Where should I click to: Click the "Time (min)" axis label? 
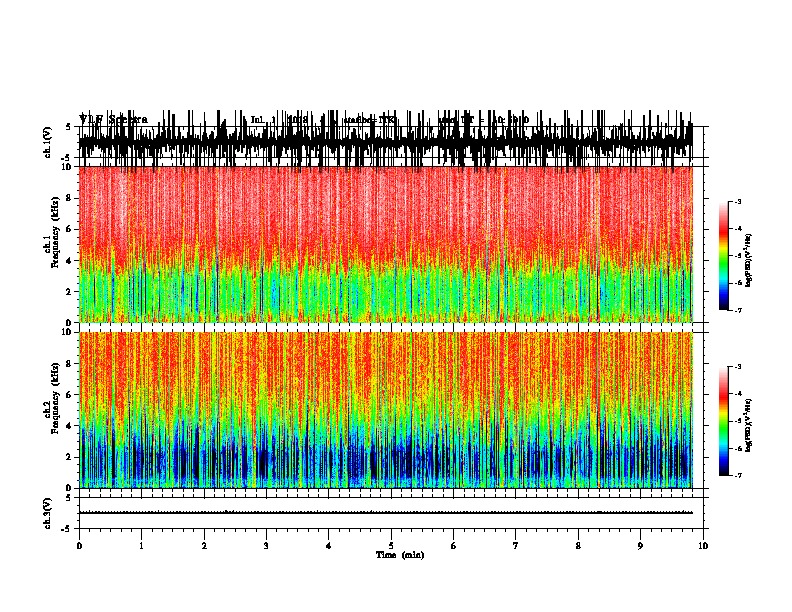click(x=400, y=555)
